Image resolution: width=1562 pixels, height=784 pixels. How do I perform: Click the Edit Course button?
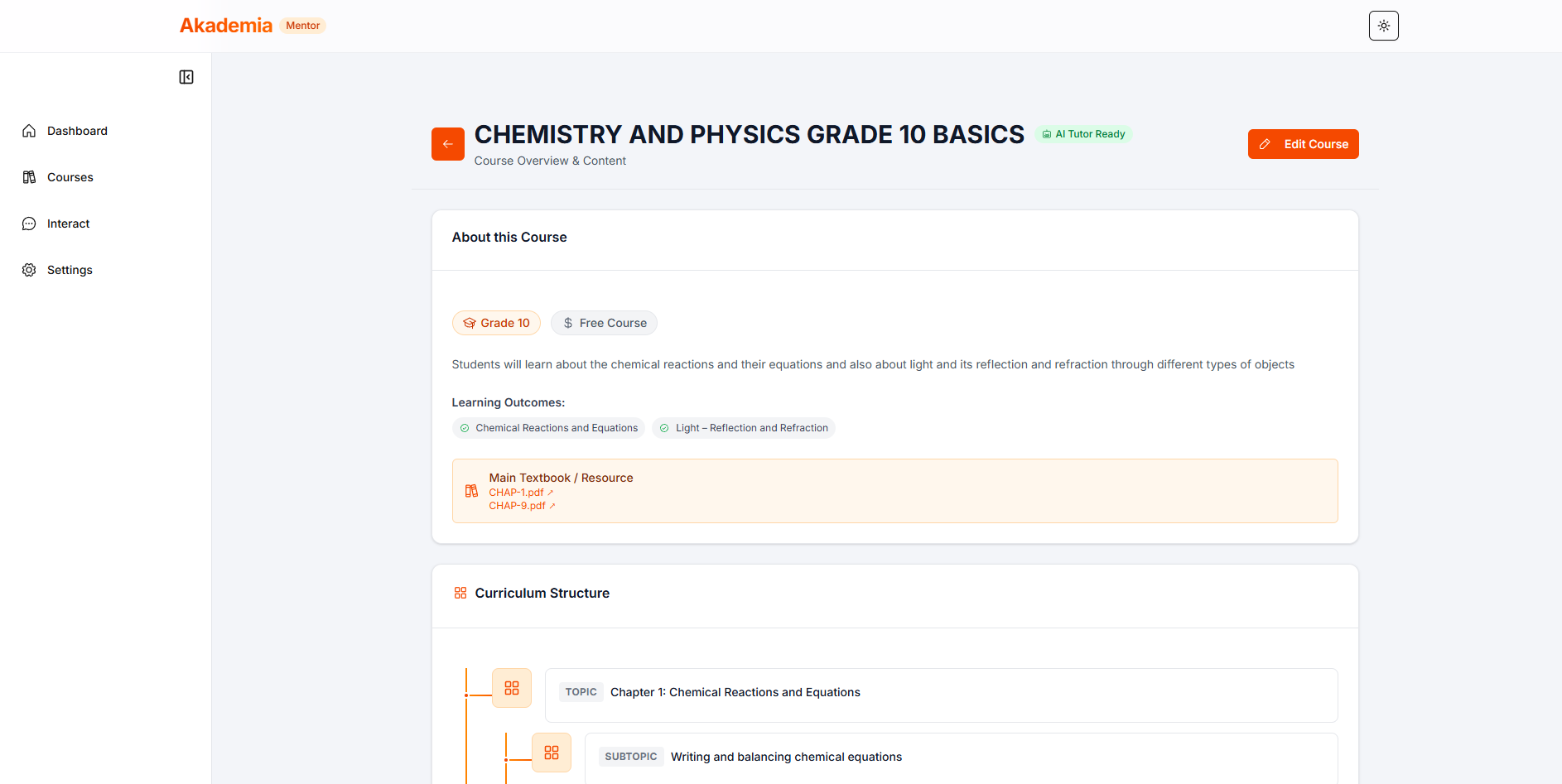[1303, 144]
